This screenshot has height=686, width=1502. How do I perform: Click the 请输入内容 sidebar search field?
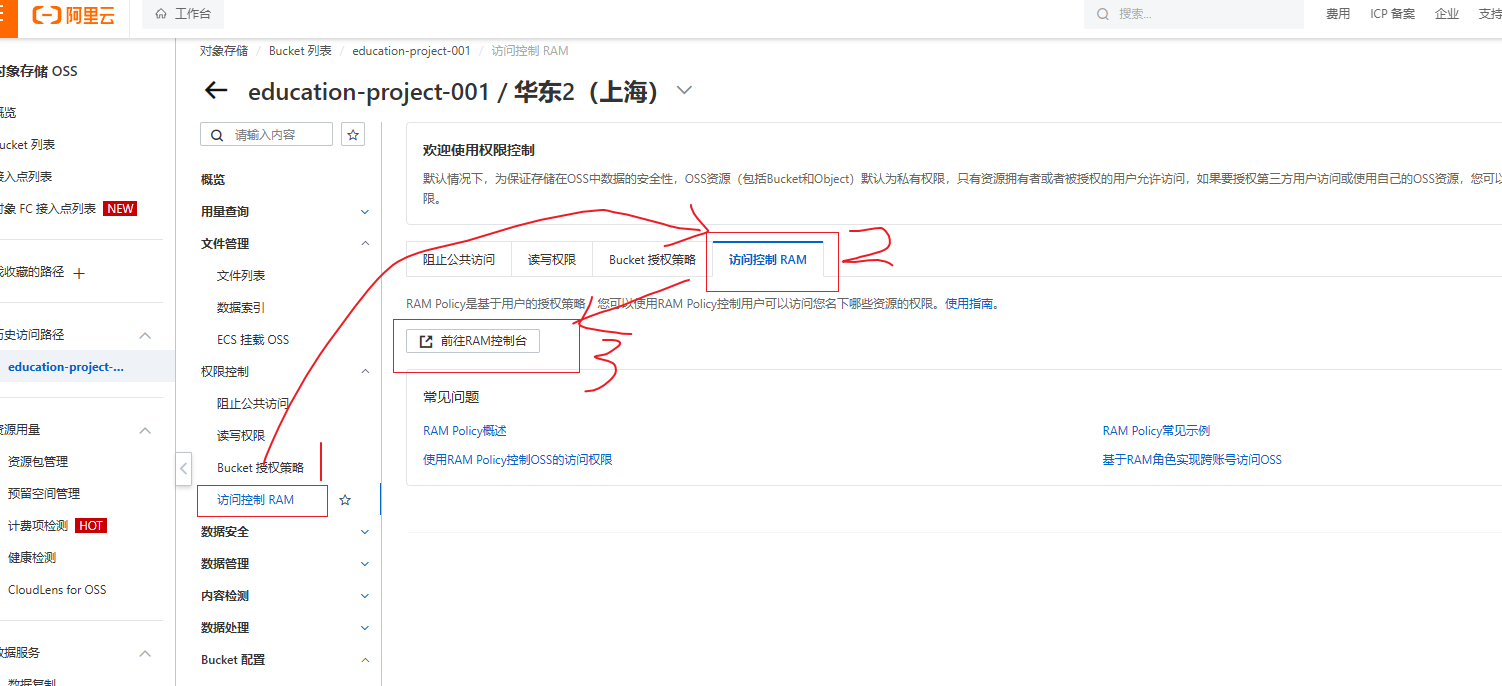[x=267, y=134]
